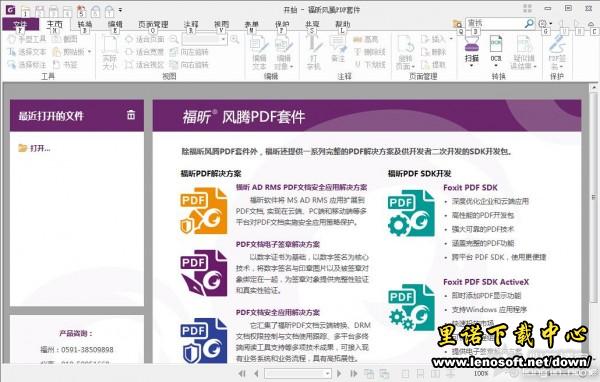Click the OCR icon in the Convert group
This screenshot has width=600, height=382.
(x=496, y=50)
